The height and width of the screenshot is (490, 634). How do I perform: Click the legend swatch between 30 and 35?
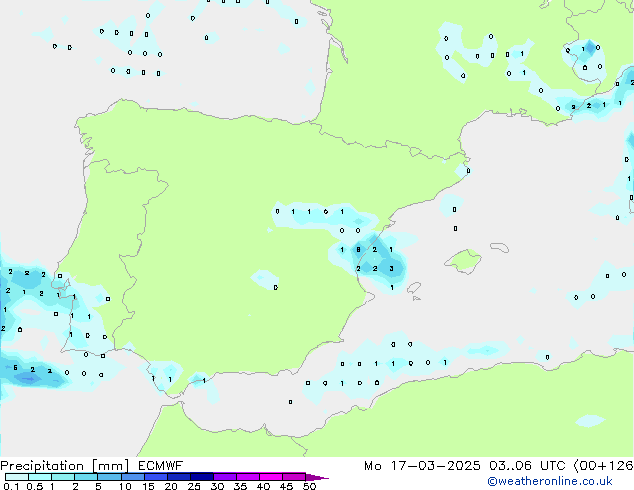point(224,477)
